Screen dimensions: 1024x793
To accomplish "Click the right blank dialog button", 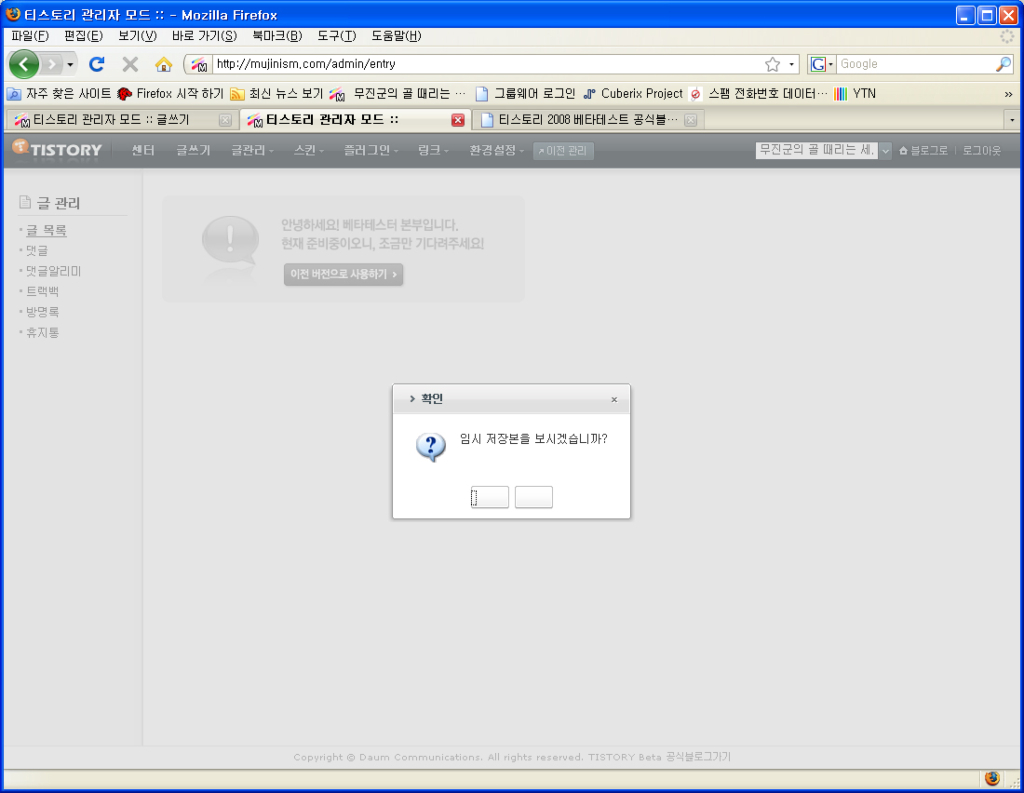I will point(534,497).
